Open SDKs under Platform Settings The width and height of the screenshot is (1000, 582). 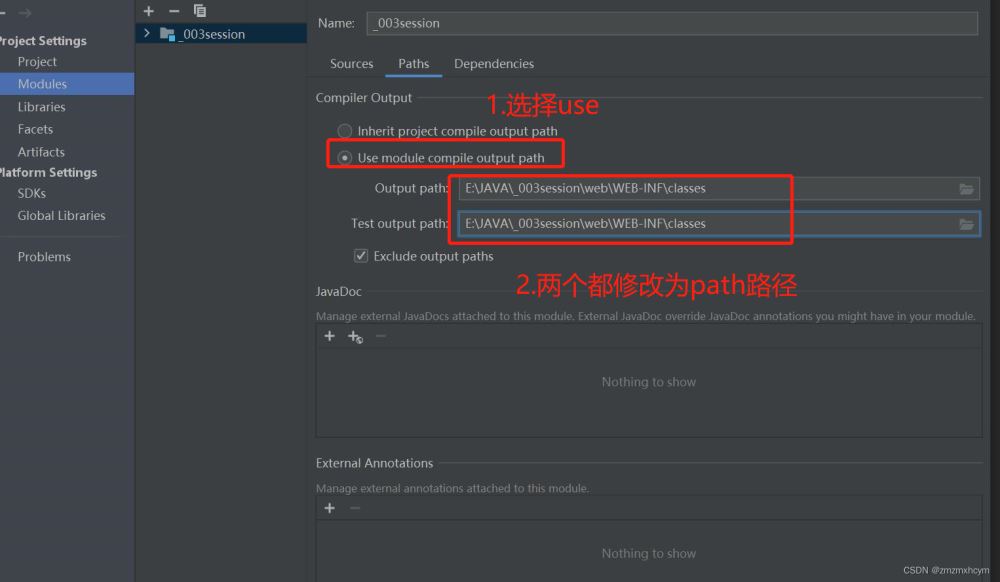(x=32, y=194)
